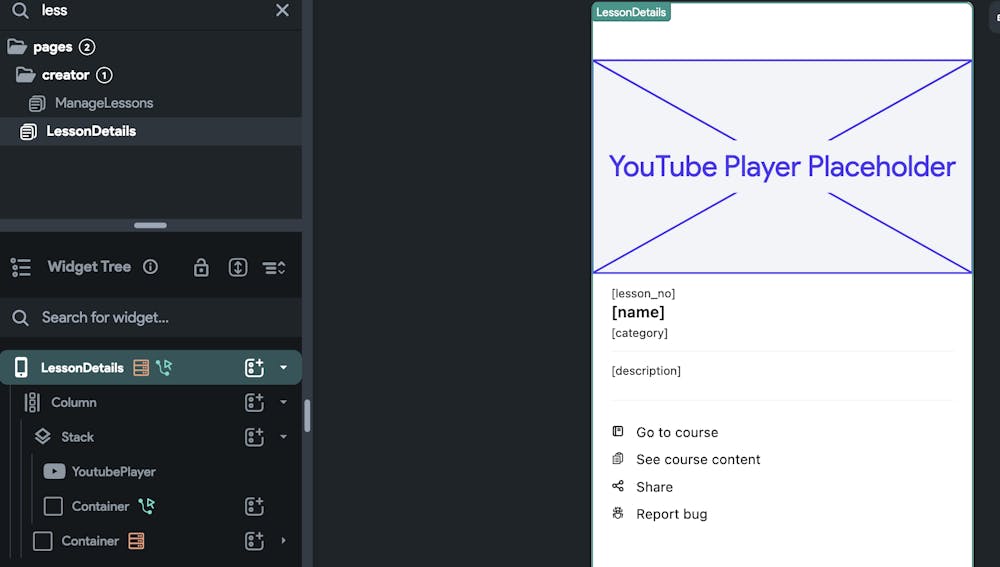This screenshot has width=1000, height=567.
Task: Click the Share icon in the preview
Action: tap(618, 486)
